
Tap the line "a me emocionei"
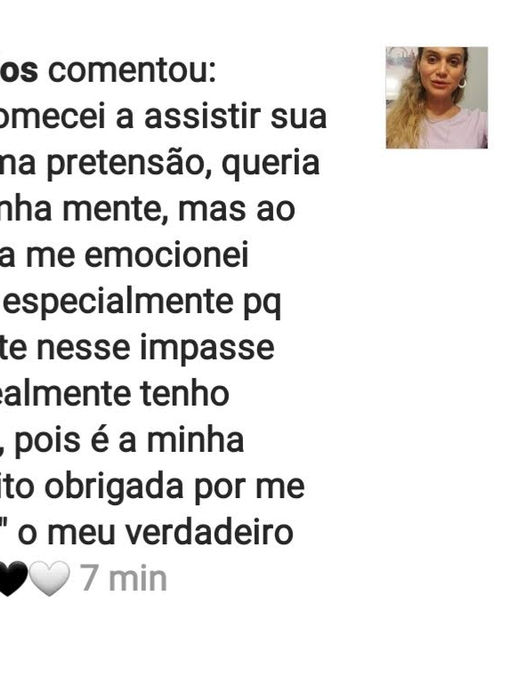pyautogui.click(x=124, y=256)
